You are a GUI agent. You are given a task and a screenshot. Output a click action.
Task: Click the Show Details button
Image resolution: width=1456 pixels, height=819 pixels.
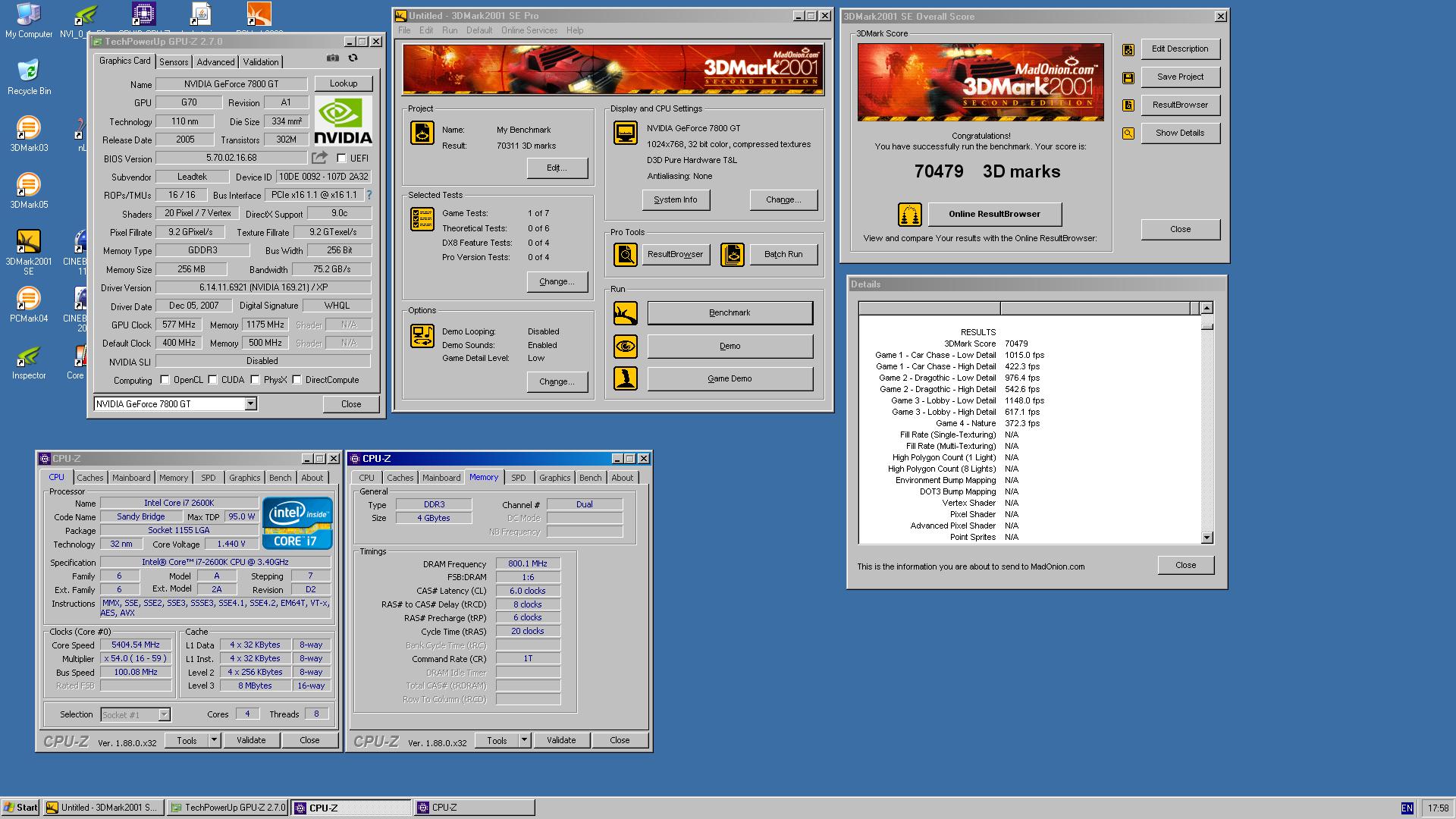tap(1180, 133)
